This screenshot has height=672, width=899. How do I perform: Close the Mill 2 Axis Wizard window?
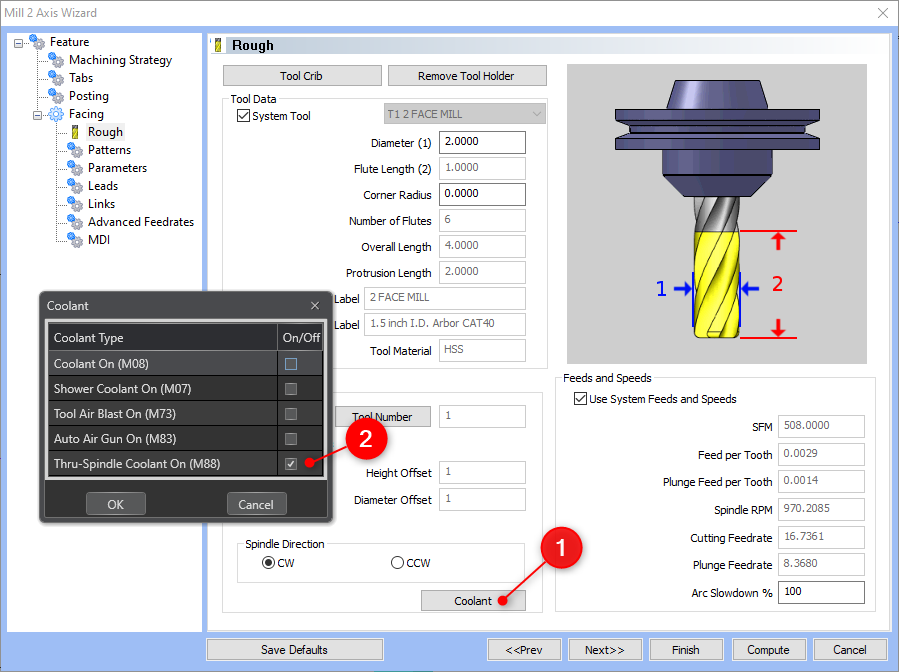(883, 13)
